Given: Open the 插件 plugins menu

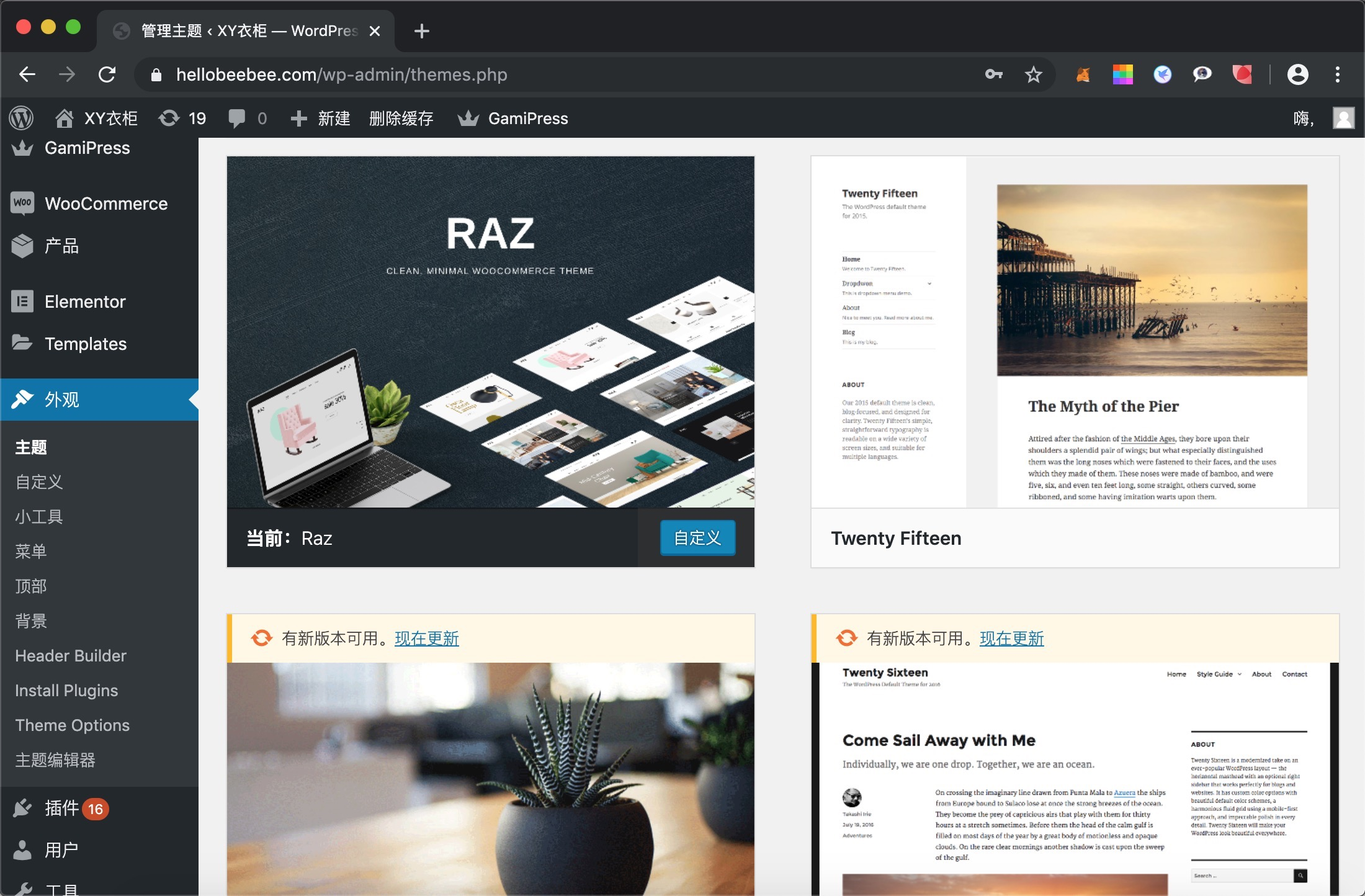Looking at the screenshot, I should pos(61,808).
